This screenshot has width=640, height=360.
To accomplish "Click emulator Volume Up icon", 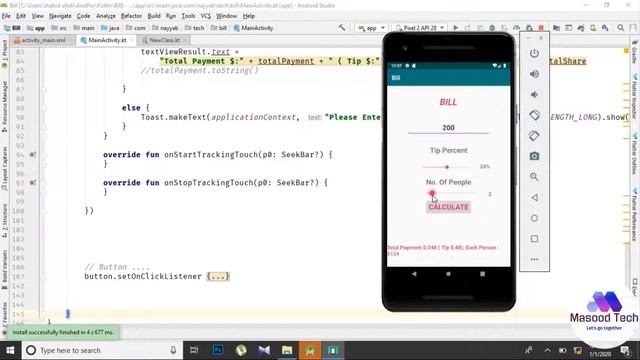I will coord(534,74).
